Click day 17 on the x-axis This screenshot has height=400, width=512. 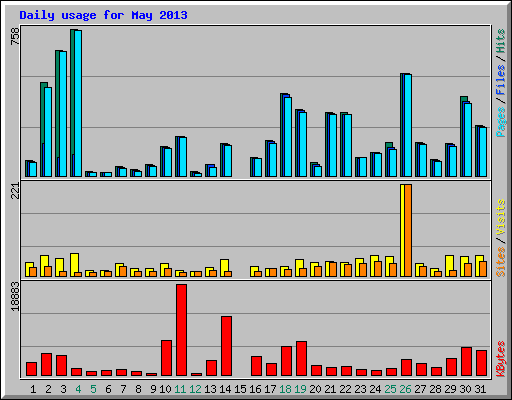click(270, 389)
